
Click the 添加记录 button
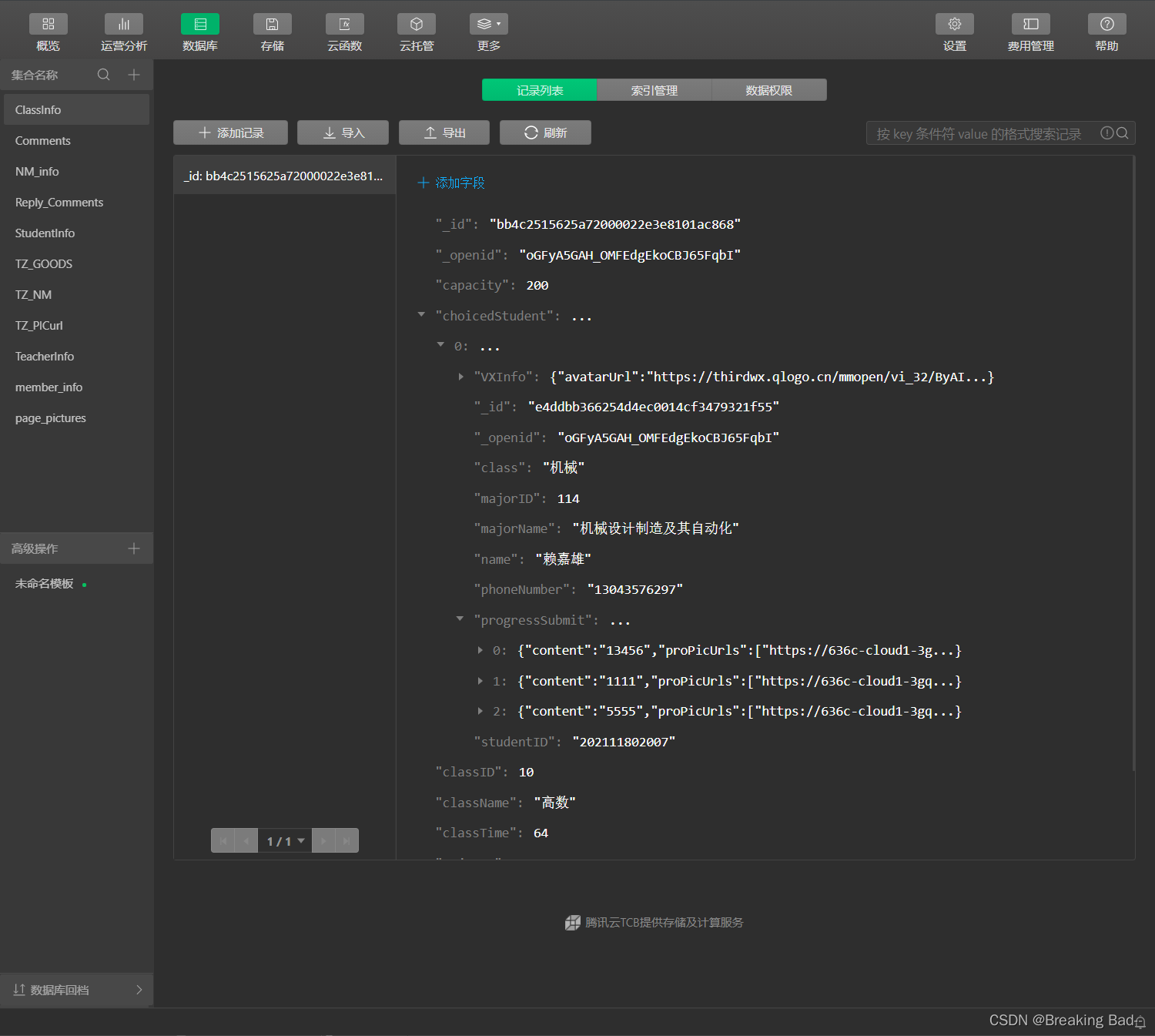[230, 132]
